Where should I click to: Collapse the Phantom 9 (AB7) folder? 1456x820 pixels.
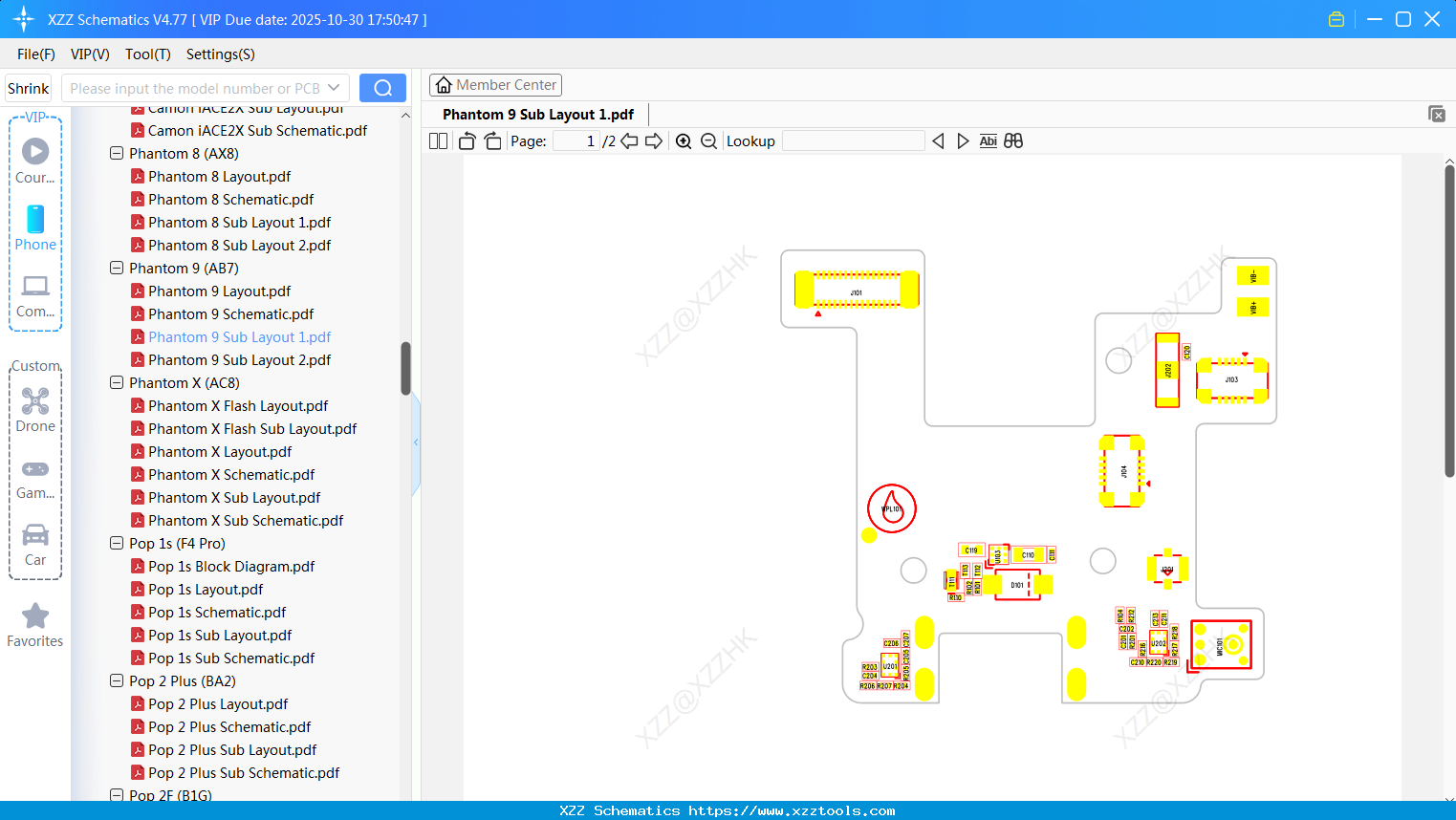(117, 268)
